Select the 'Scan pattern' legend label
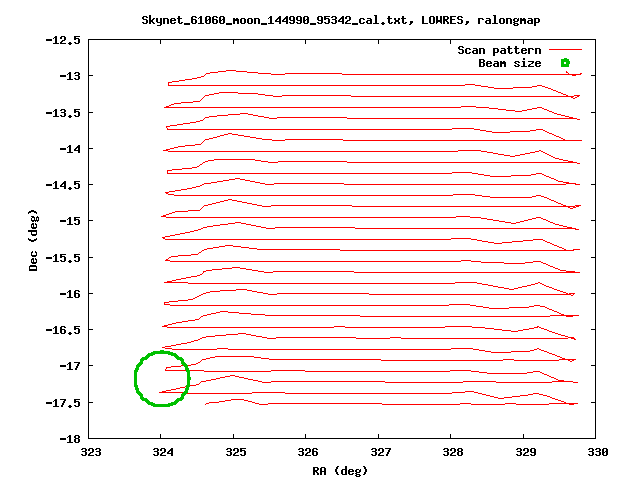The width and height of the screenshot is (640, 480). click(x=499, y=50)
